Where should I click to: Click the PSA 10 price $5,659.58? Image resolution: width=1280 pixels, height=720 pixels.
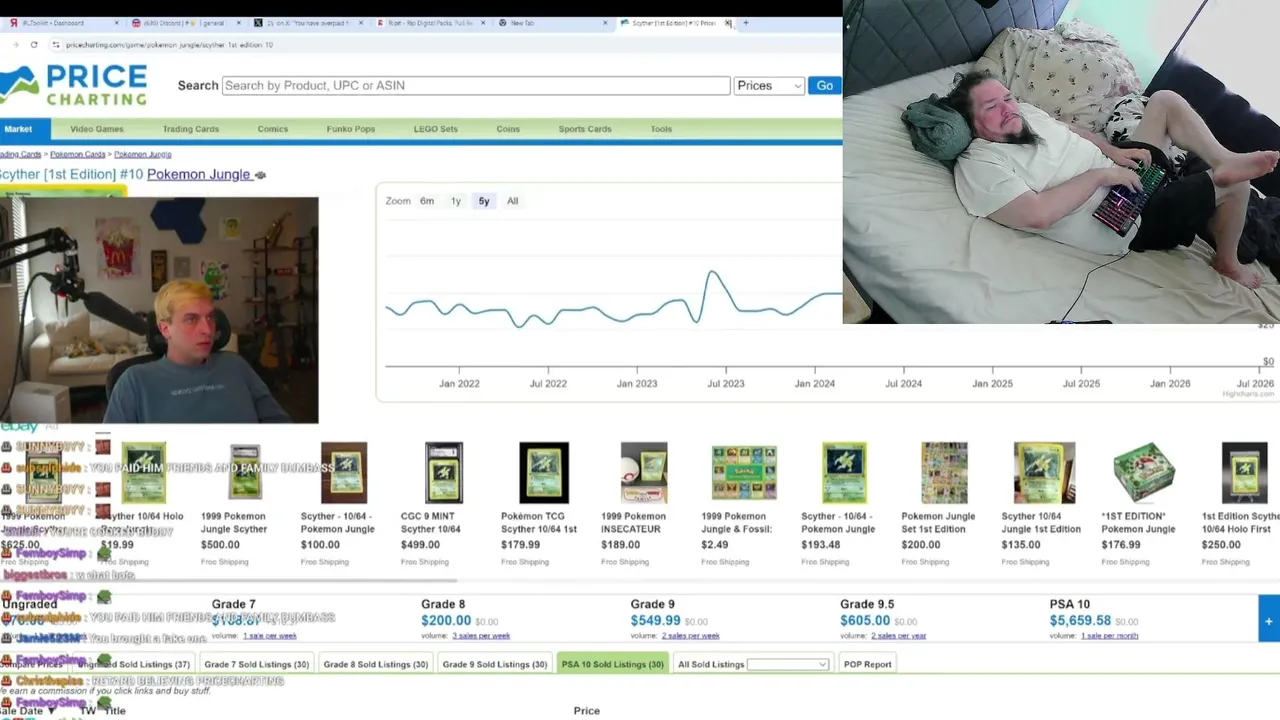1080,621
